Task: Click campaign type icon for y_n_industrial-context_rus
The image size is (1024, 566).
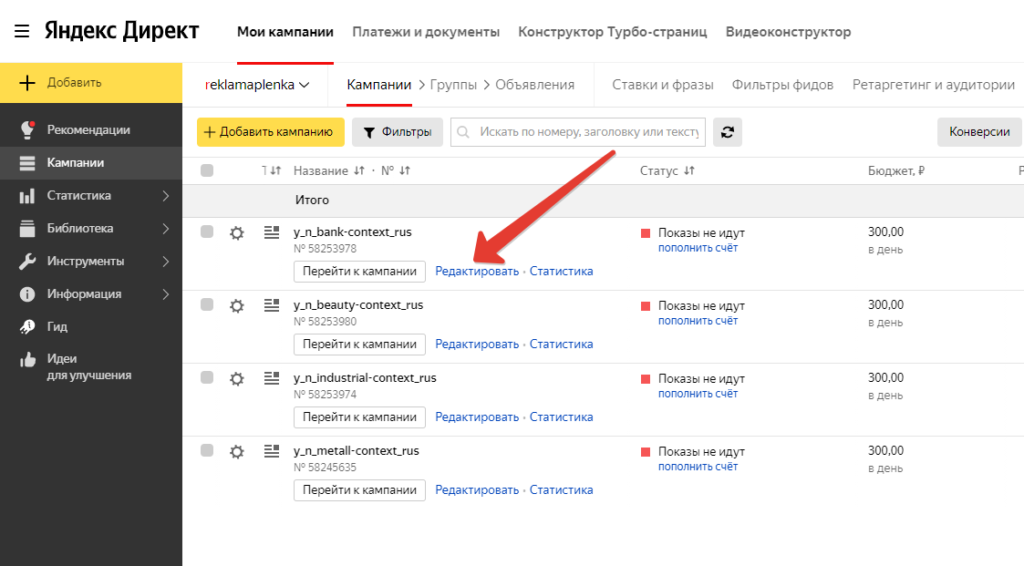Action: click(272, 378)
